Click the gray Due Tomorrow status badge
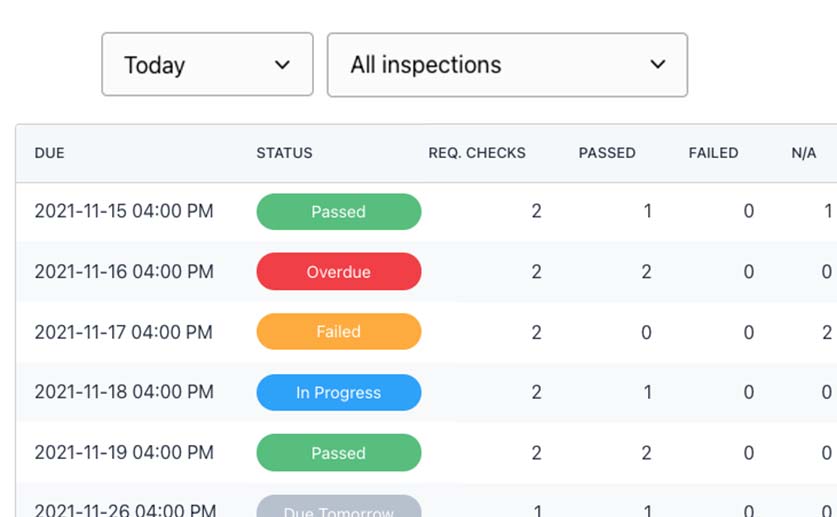Screen dimensions: 837x517 pos(338,507)
